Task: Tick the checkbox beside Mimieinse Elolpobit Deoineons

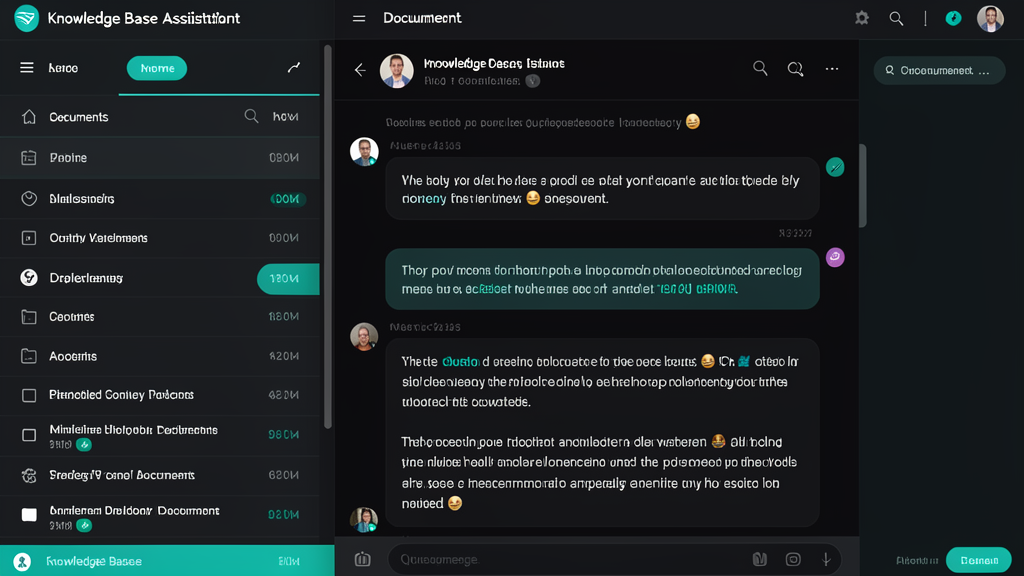Action: pyautogui.click(x=29, y=435)
